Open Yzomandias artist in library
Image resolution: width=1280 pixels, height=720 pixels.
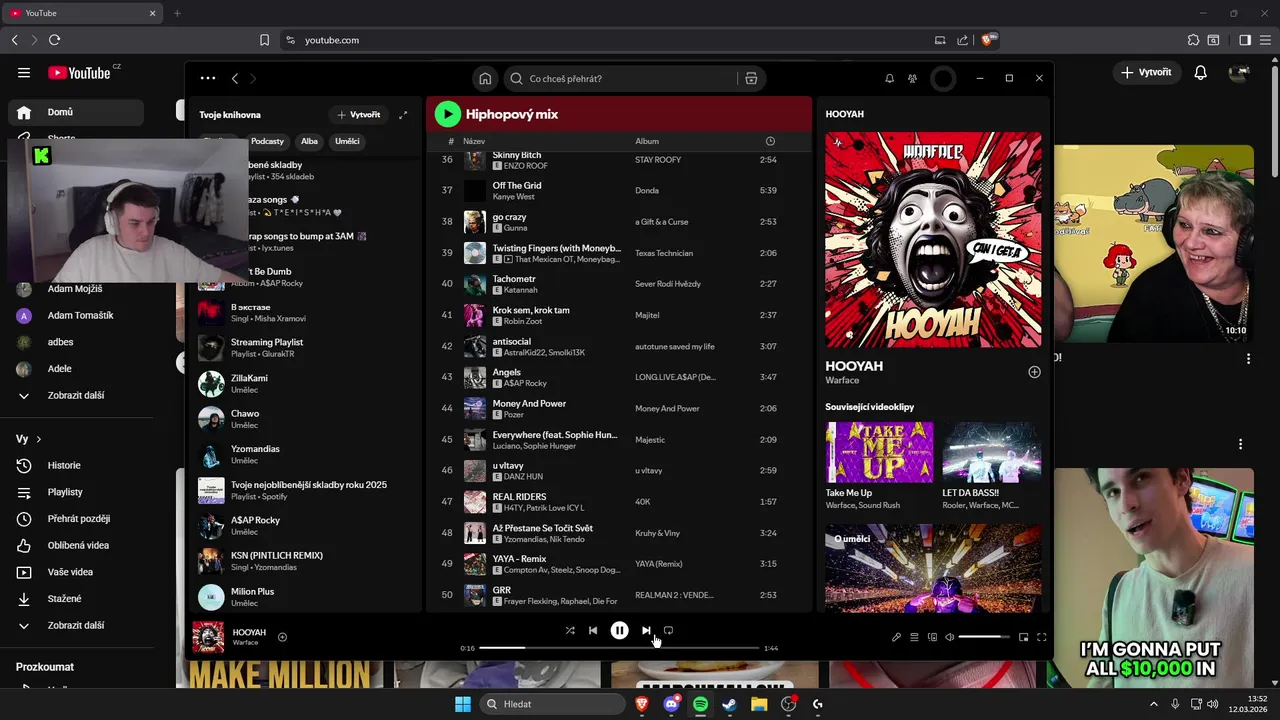(x=305, y=455)
